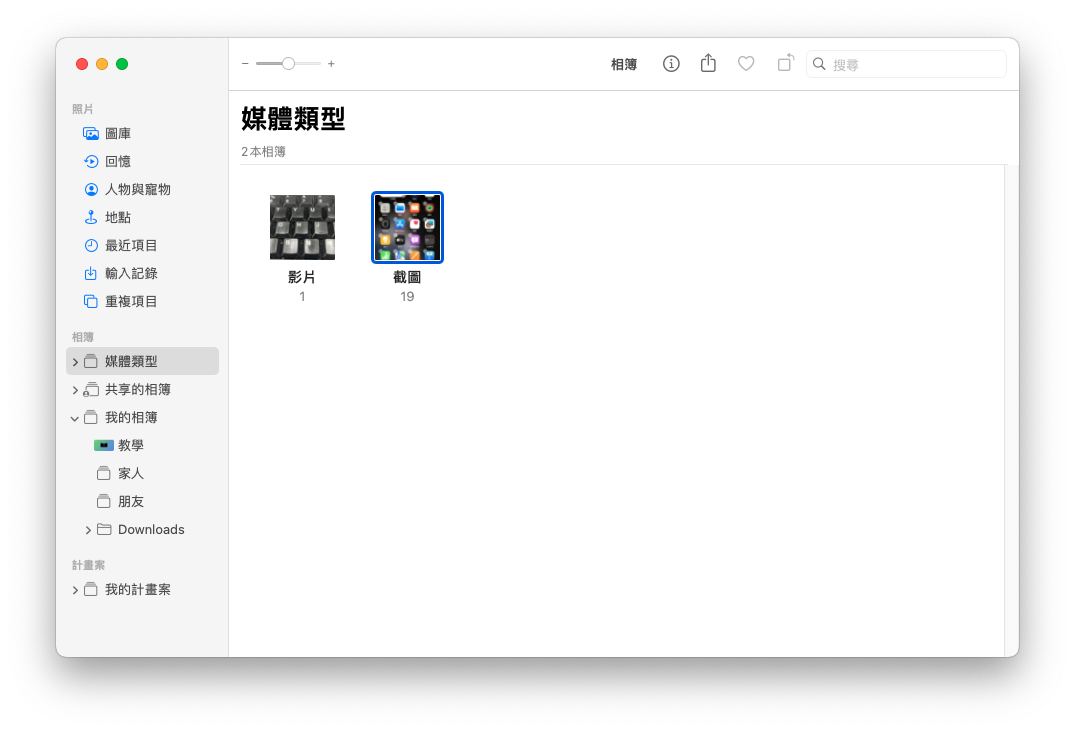This screenshot has height=731, width=1075.
Task: Collapse the 我的相簿 chevron
Action: point(75,418)
